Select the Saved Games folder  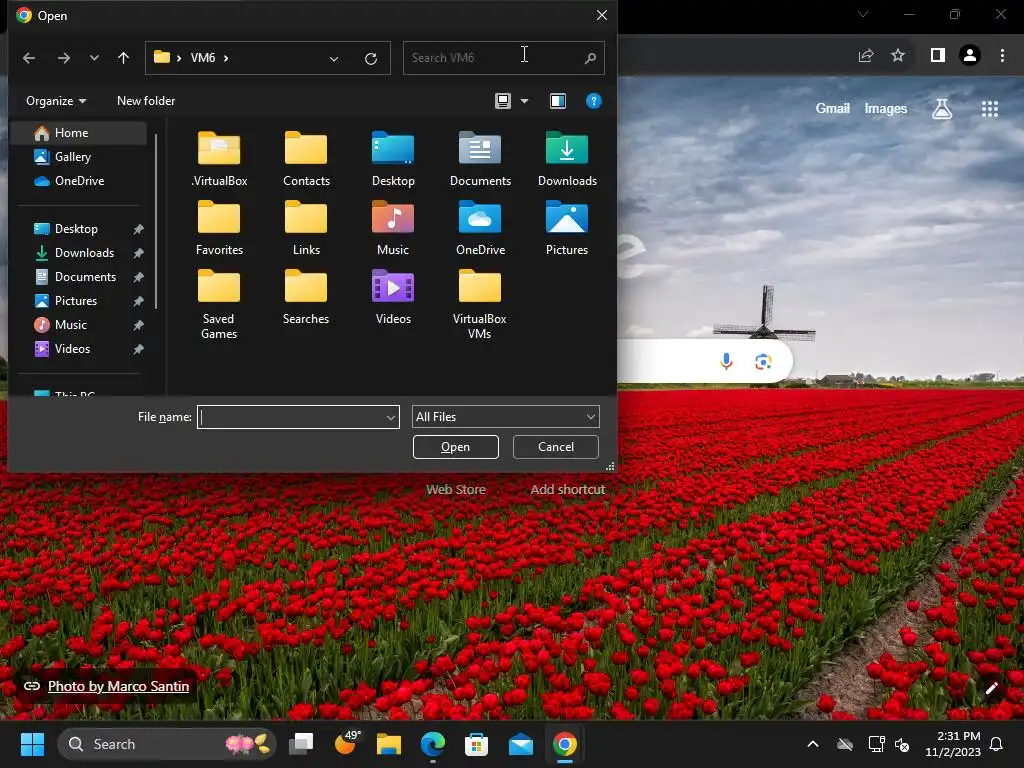219,304
